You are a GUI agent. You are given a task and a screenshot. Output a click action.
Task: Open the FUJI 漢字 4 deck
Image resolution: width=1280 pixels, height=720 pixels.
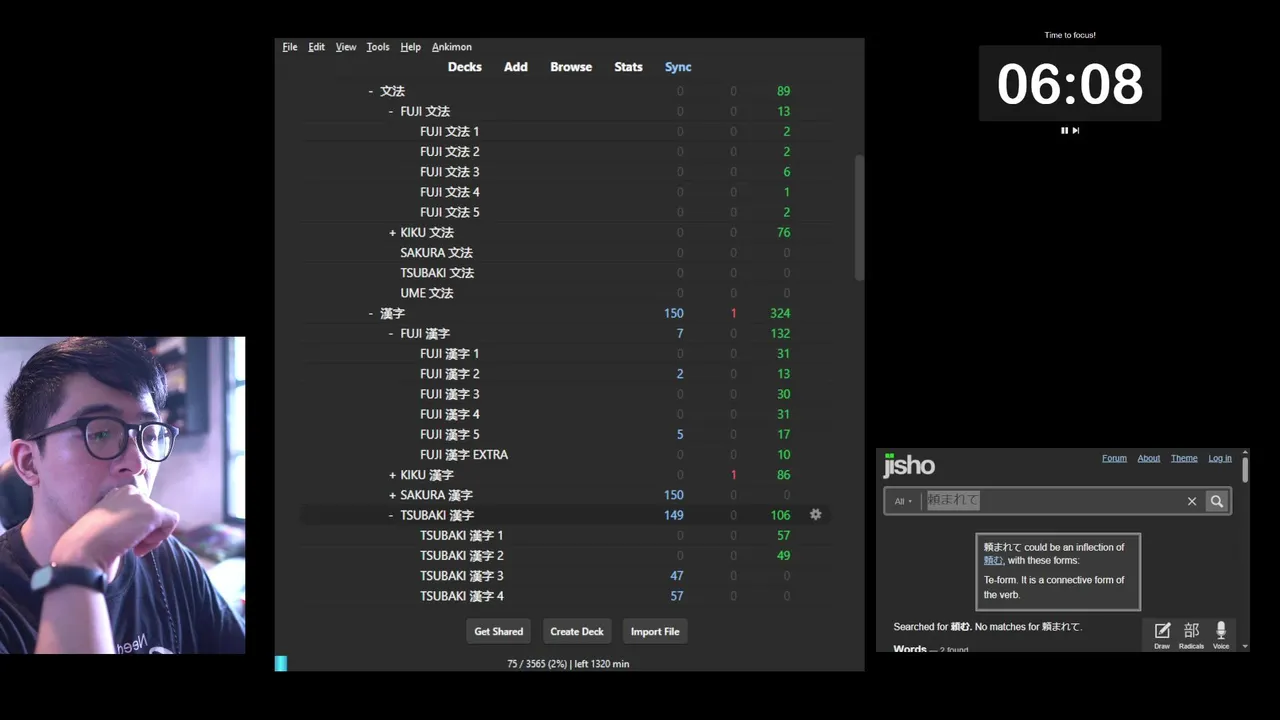point(450,414)
